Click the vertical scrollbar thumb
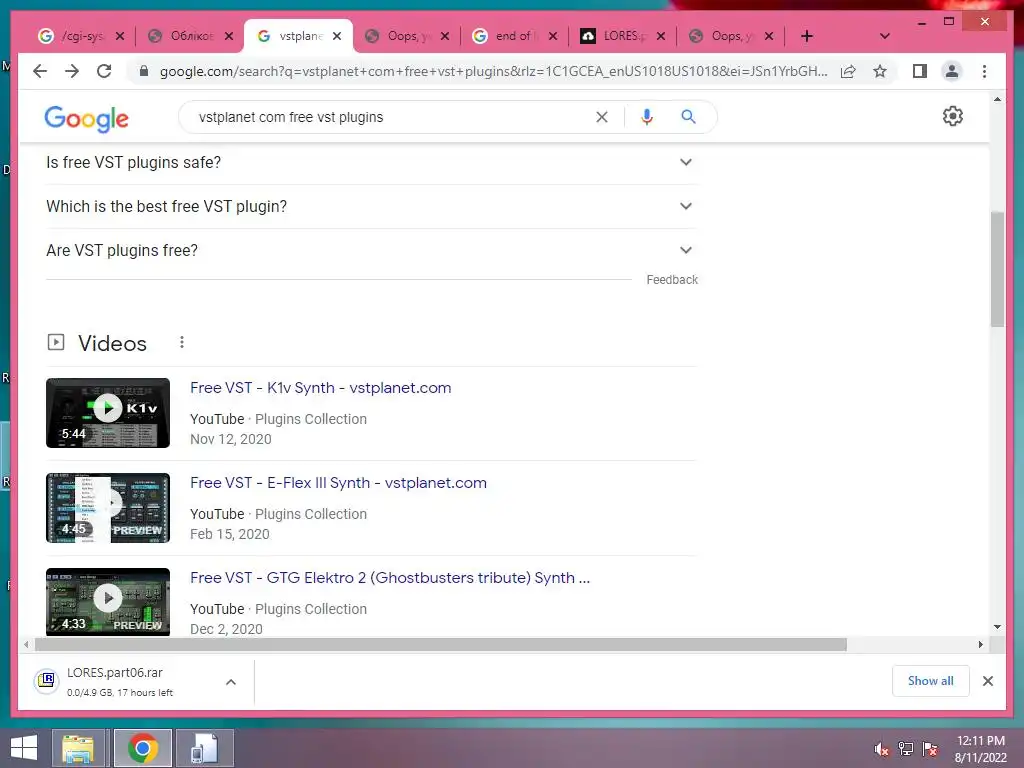Viewport: 1024px width, 768px height. coord(997,269)
